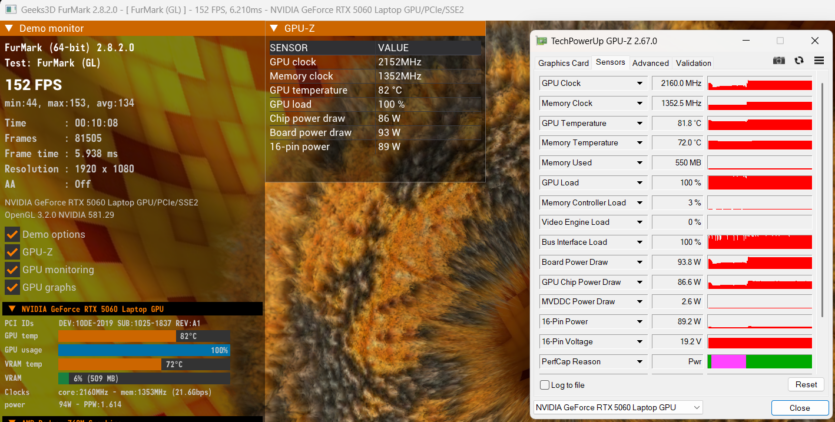The image size is (835, 422).
Task: Click the GPU-Z refresh icon
Action: coord(799,62)
